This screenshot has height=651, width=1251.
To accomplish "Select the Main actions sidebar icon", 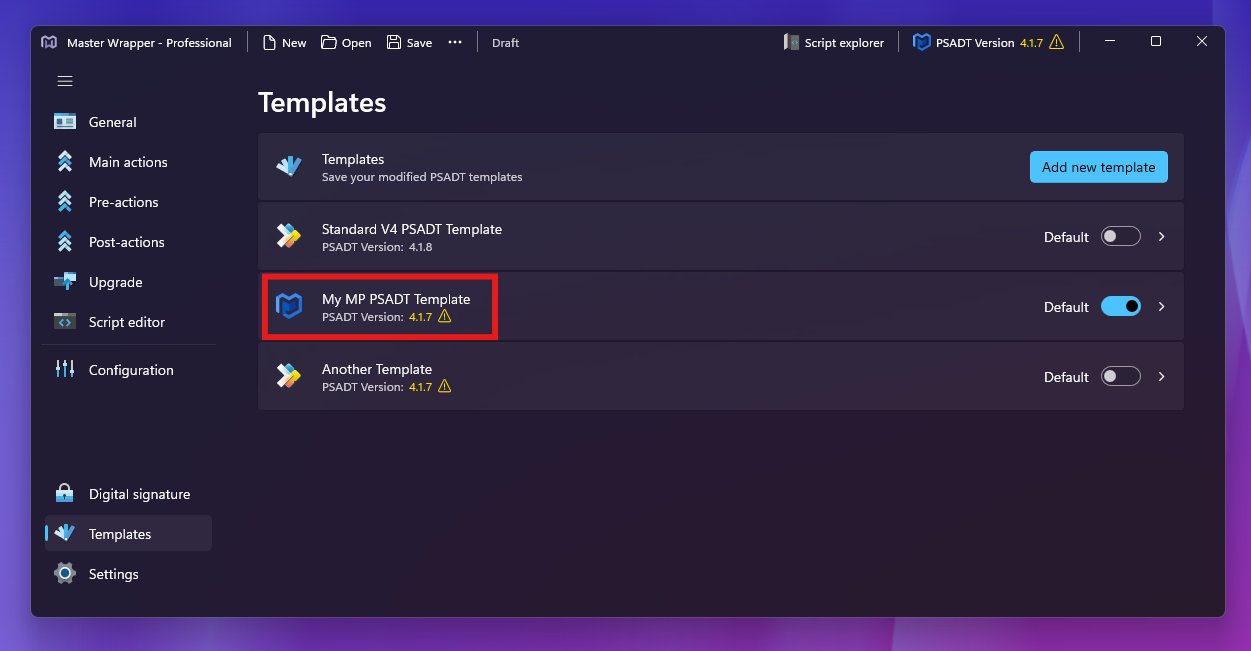I will (64, 161).
